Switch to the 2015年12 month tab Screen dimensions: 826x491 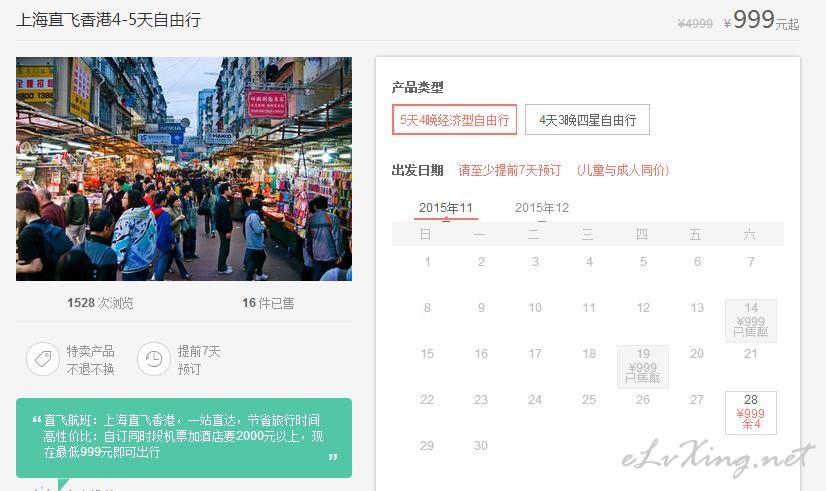click(542, 208)
